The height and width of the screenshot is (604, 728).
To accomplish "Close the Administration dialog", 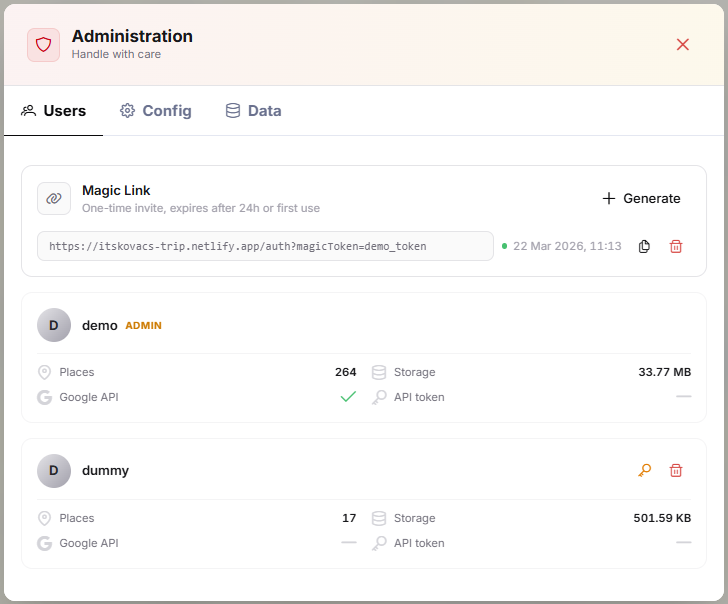I will [683, 44].
